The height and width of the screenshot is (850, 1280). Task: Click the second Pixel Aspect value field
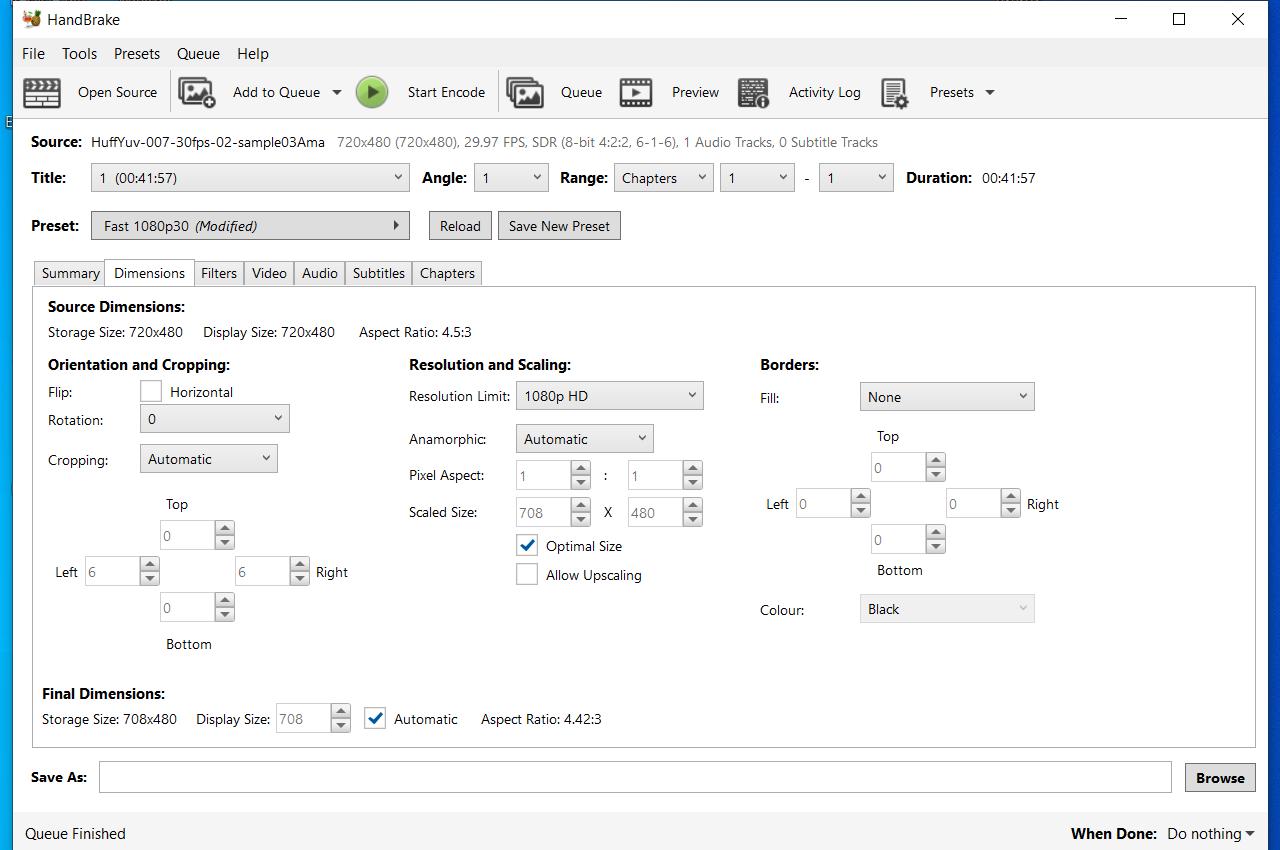click(x=655, y=475)
